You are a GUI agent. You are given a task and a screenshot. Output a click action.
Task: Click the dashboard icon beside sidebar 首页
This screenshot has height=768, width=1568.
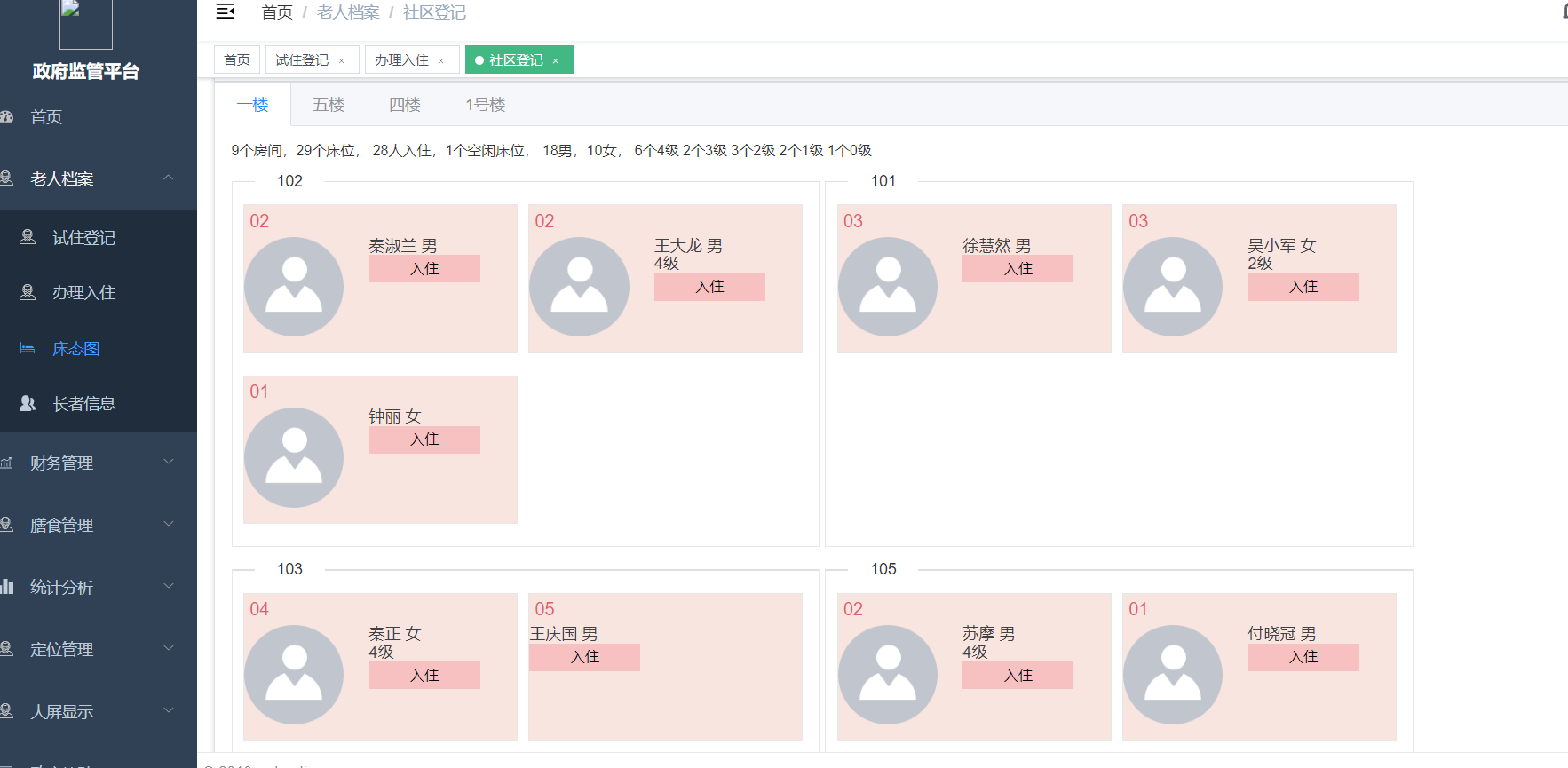point(6,116)
